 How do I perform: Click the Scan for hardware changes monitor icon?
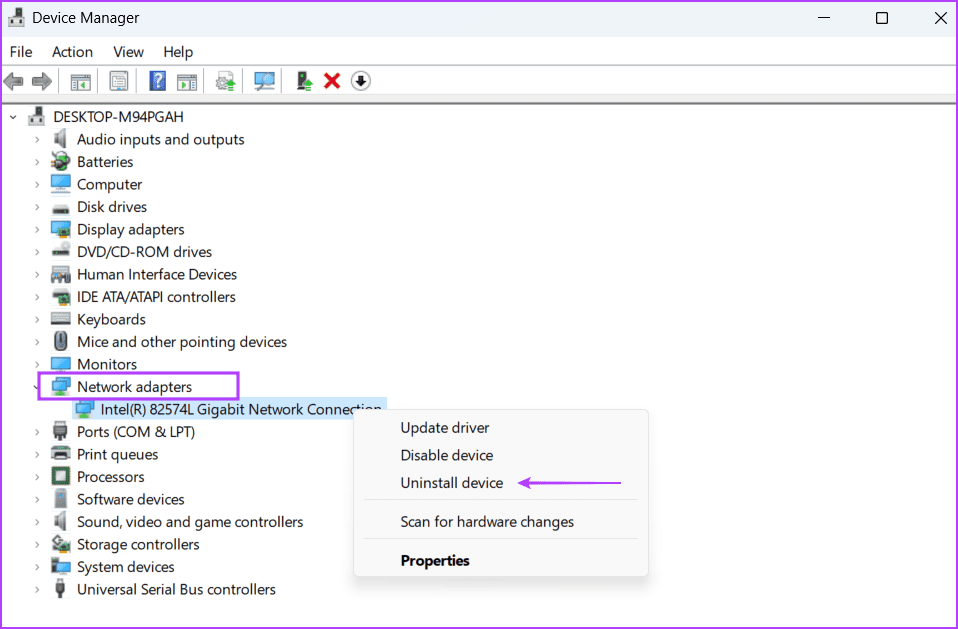click(265, 81)
